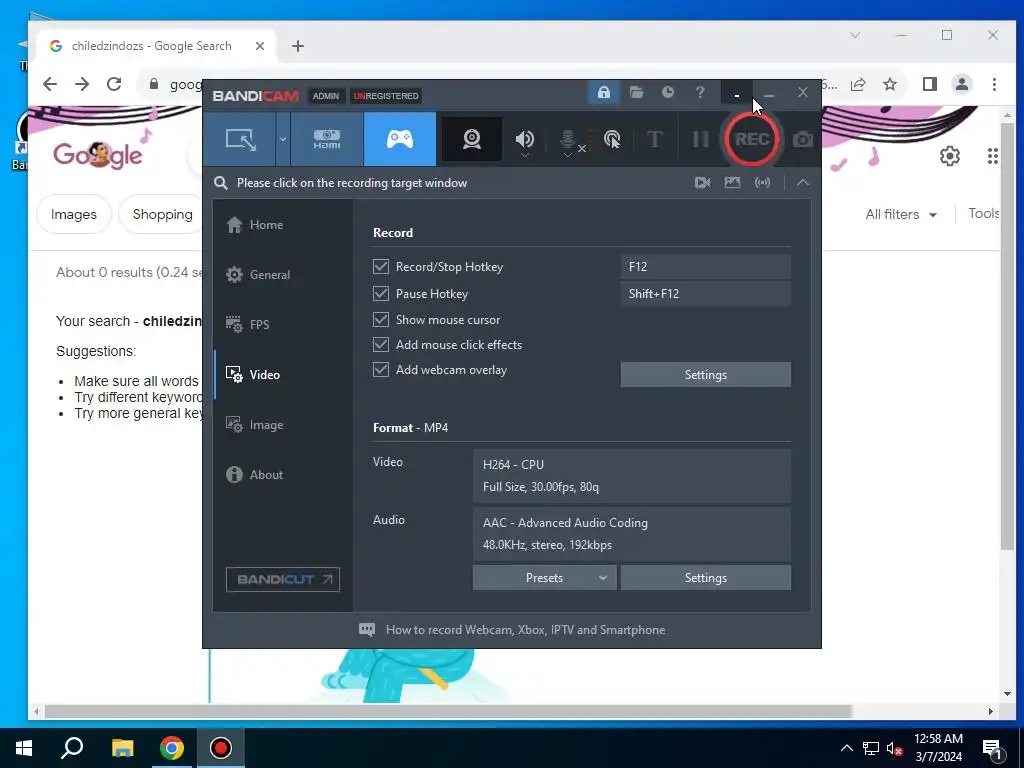This screenshot has height=768, width=1024.
Task: Click the Shift+F12 hotkey field
Action: pos(705,294)
